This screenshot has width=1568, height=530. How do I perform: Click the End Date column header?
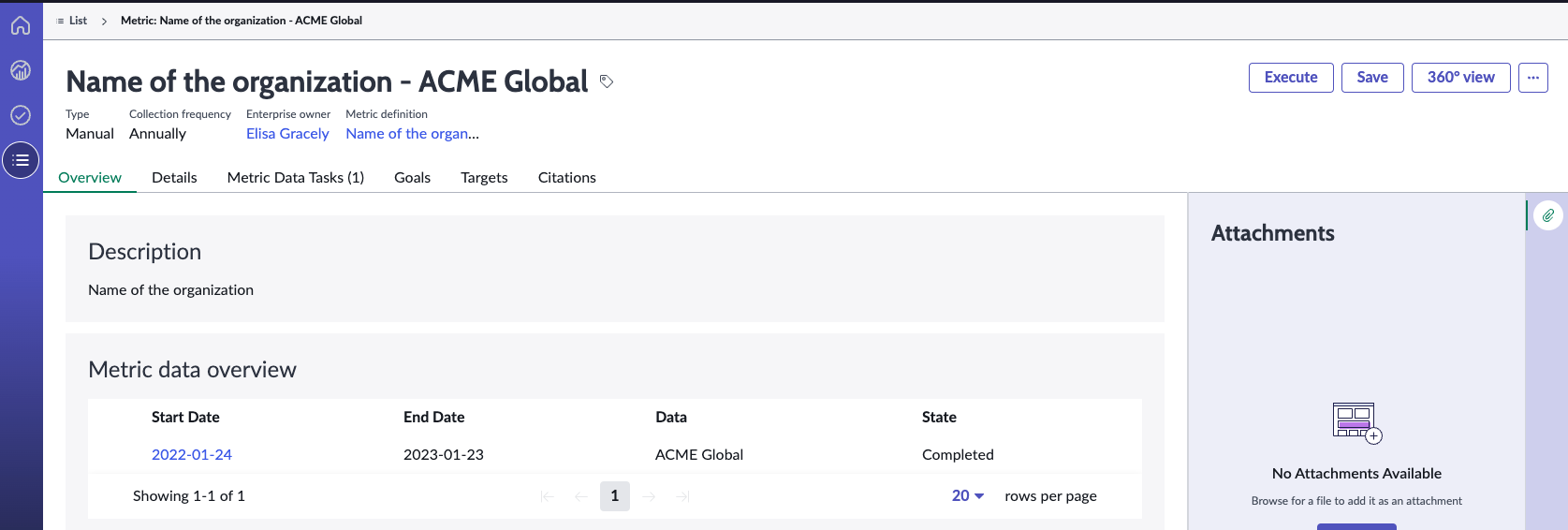(434, 418)
